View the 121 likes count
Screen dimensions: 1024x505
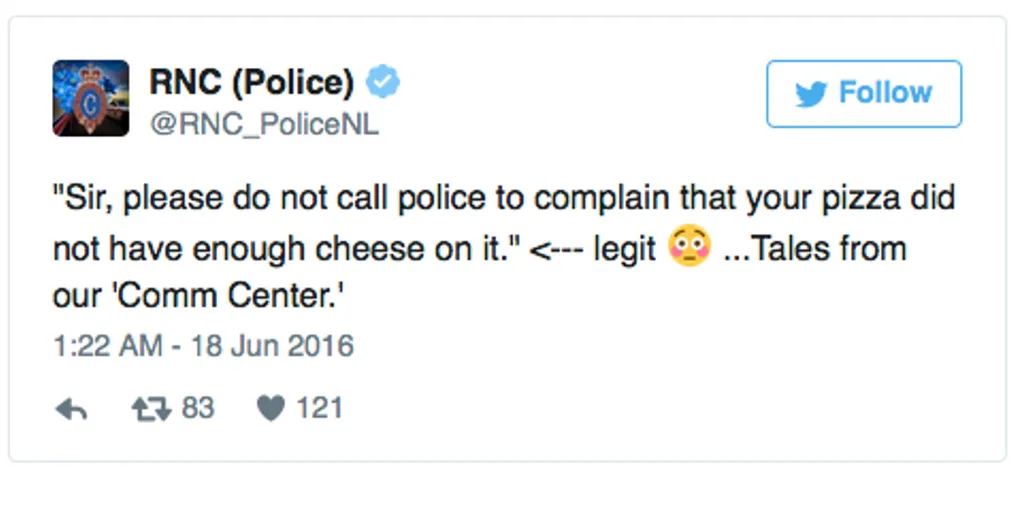tap(320, 408)
